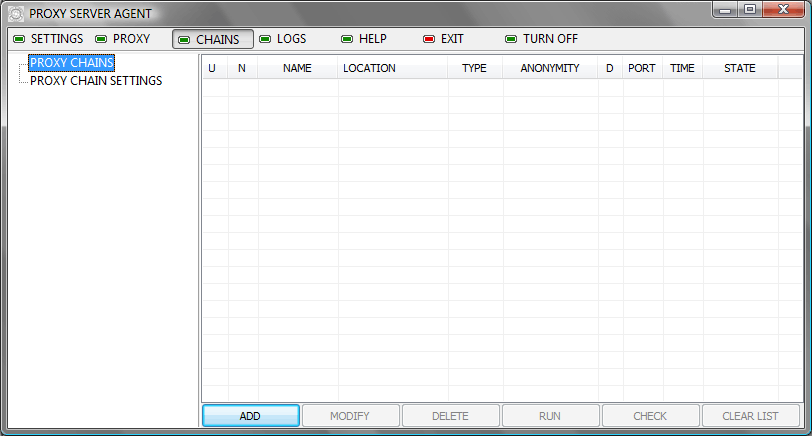The width and height of the screenshot is (812, 436).
Task: Click the CHECK button
Action: click(650, 416)
